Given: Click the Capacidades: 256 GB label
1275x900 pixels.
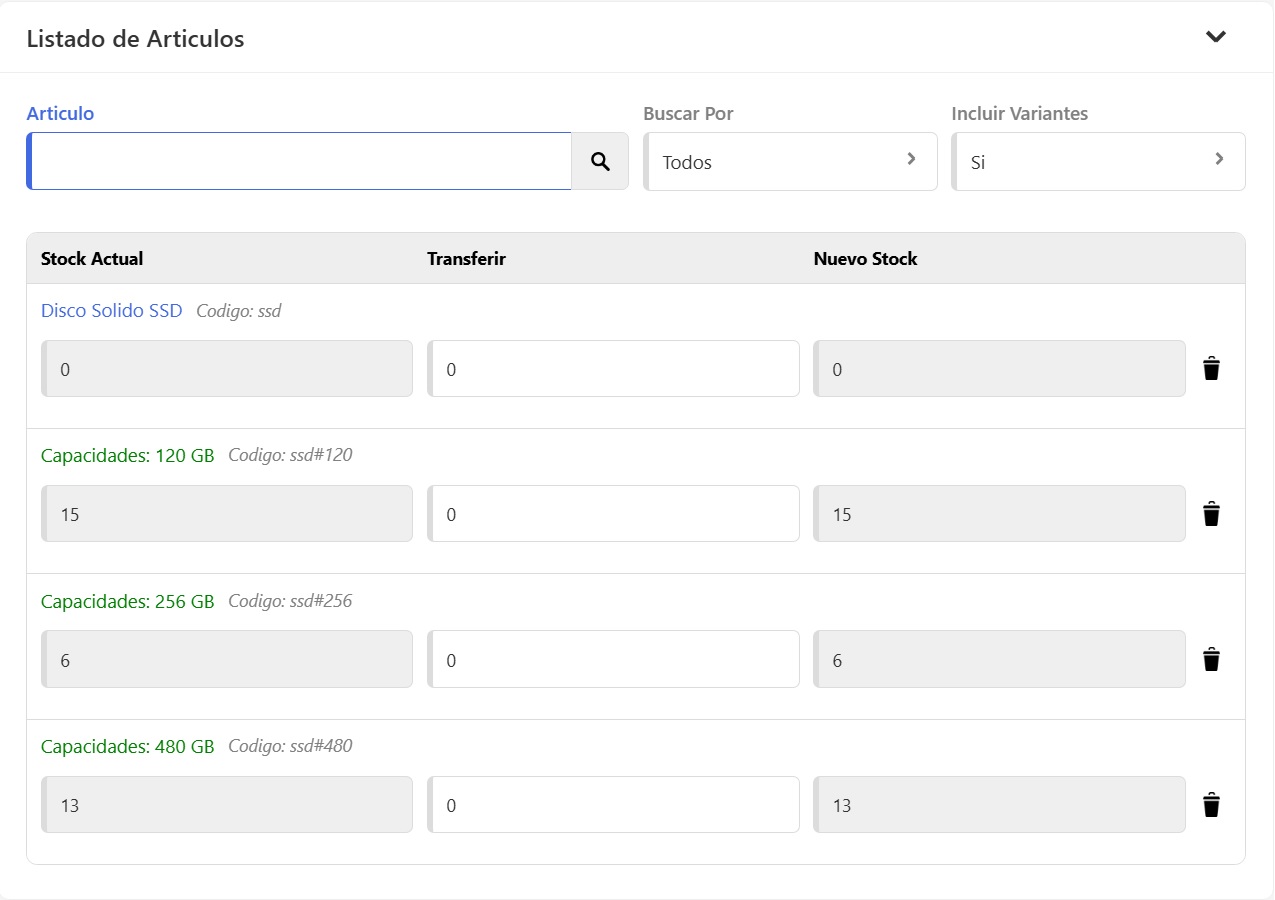Looking at the screenshot, I should (127, 602).
